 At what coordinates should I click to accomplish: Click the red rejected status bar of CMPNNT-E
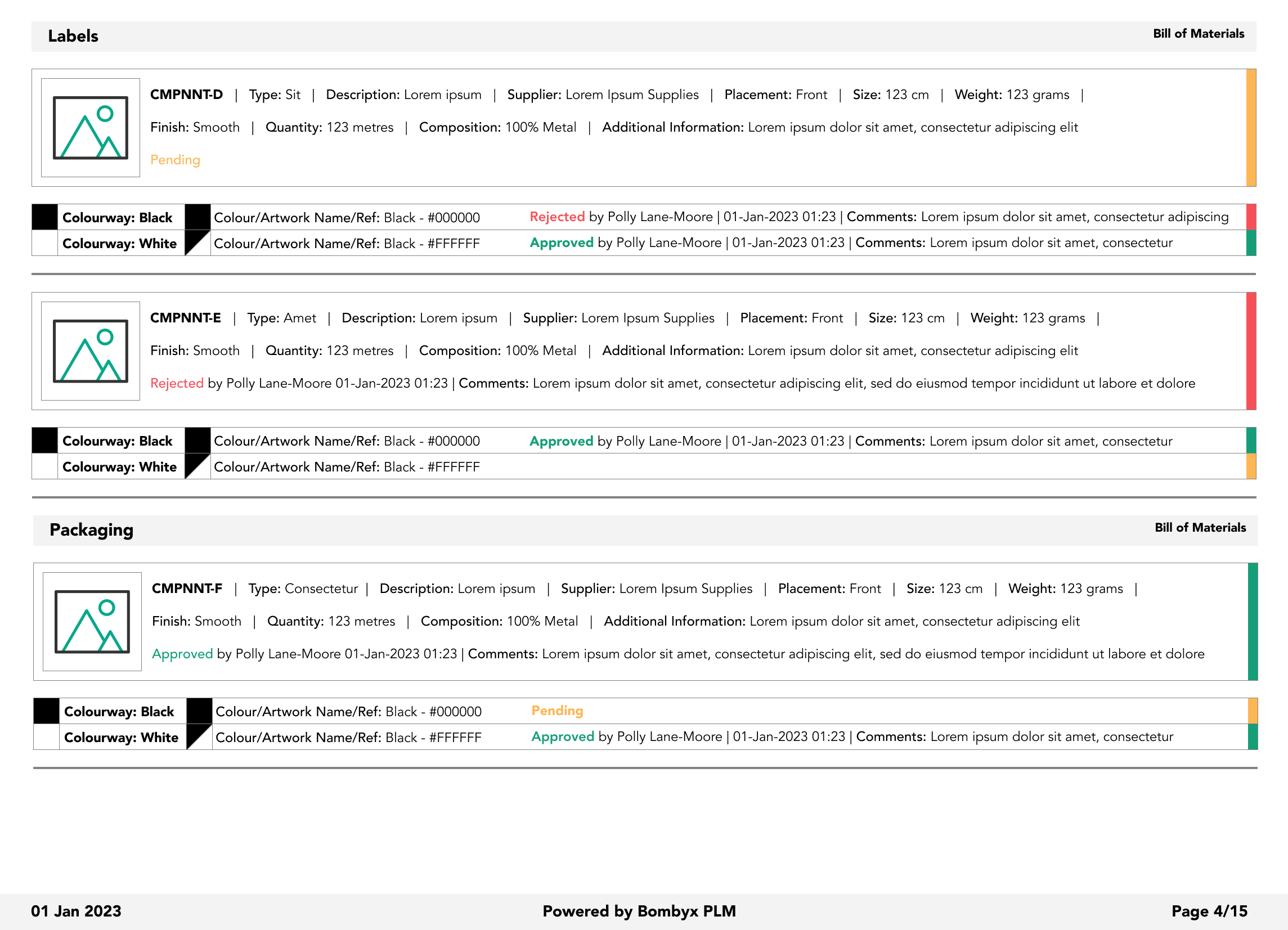[1251, 351]
